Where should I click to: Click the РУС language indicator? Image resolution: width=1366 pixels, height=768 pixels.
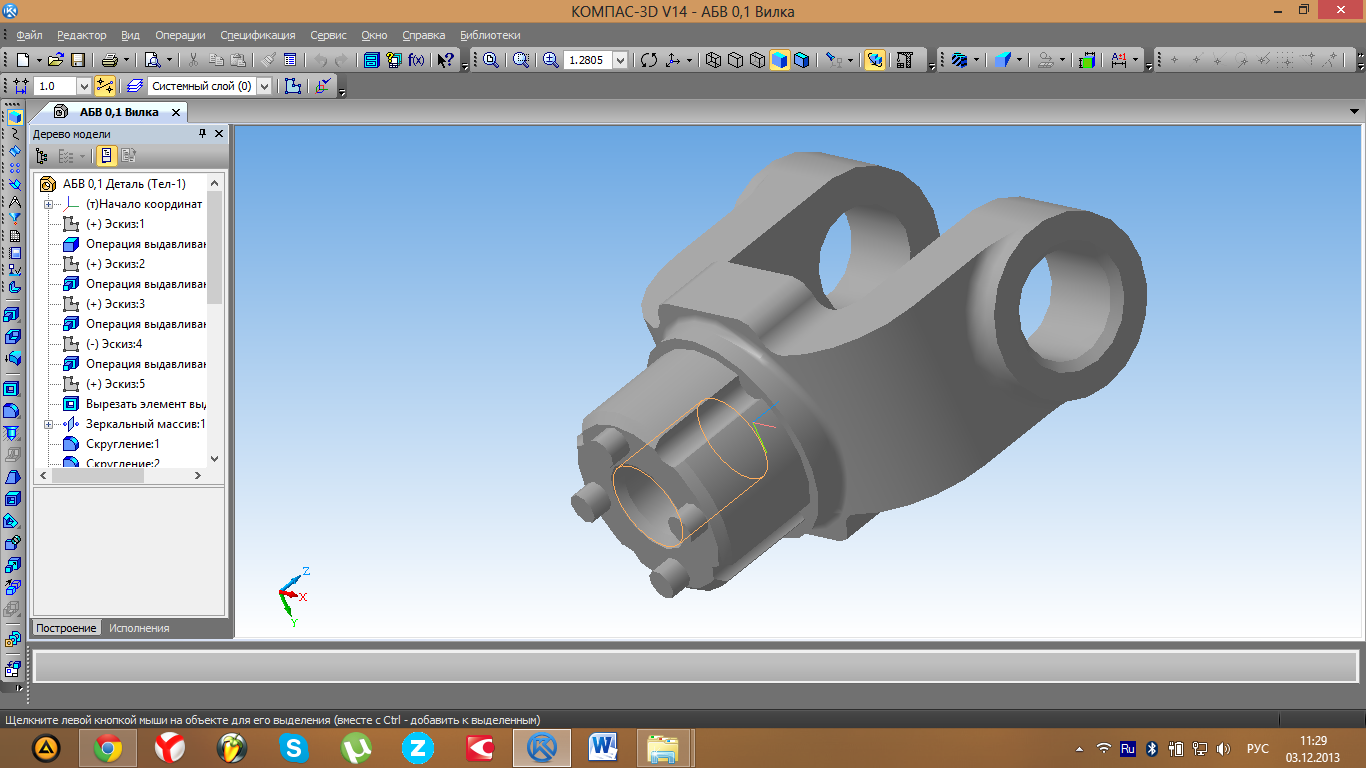(x=1258, y=748)
